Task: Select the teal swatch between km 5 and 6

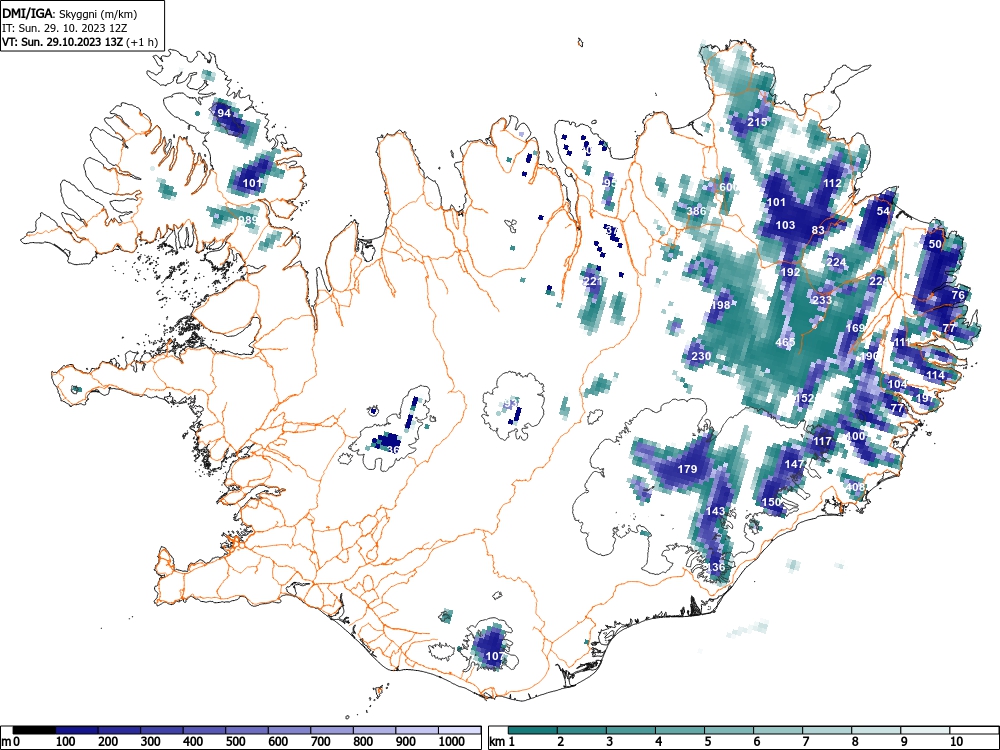Action: pyautogui.click(x=729, y=730)
